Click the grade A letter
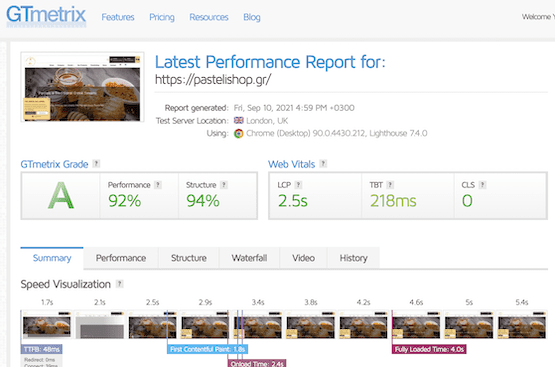This screenshot has width=555, height=367. click(61, 195)
